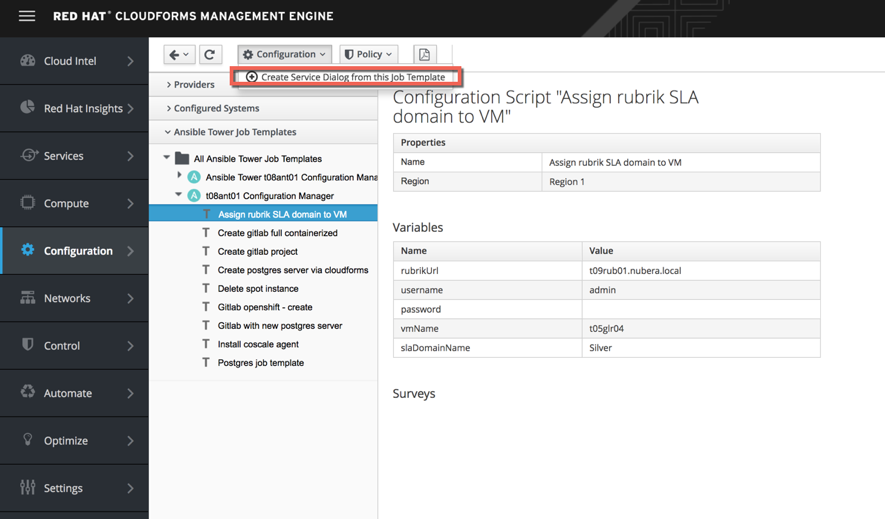Screen dimensions: 885x519
Task: Click the template icon beside Delete spot instance
Action: click(206, 288)
